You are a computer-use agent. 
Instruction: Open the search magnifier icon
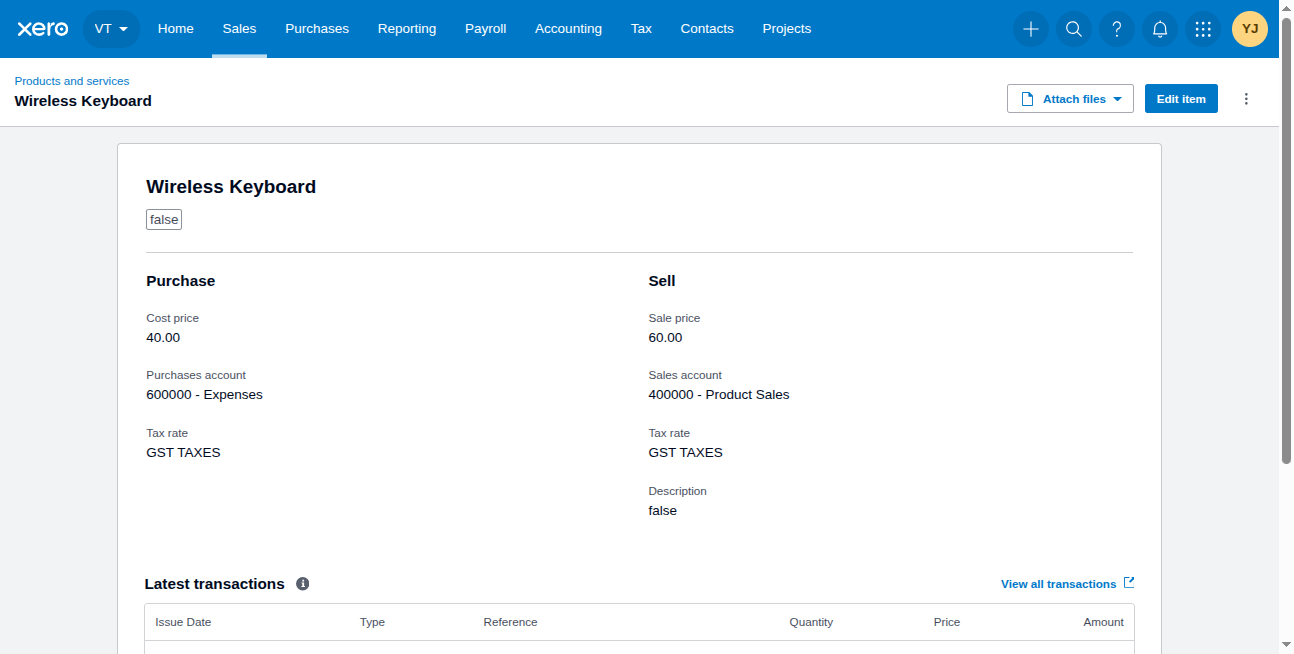point(1074,29)
